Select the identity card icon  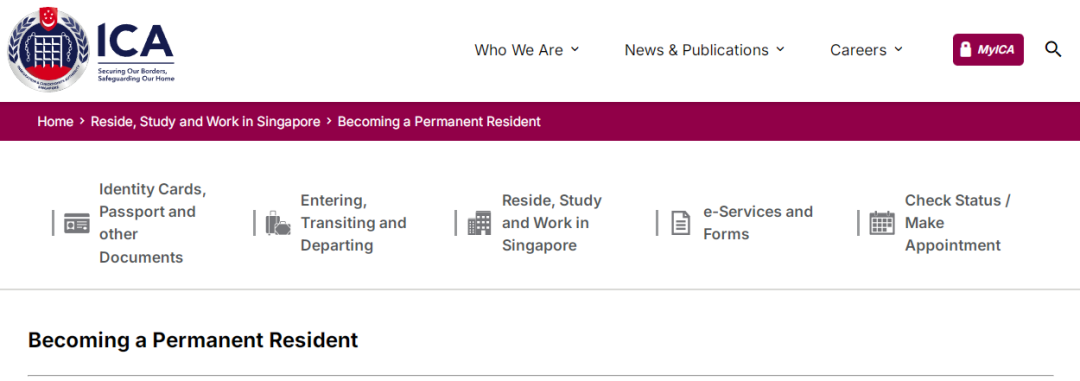[x=76, y=223]
